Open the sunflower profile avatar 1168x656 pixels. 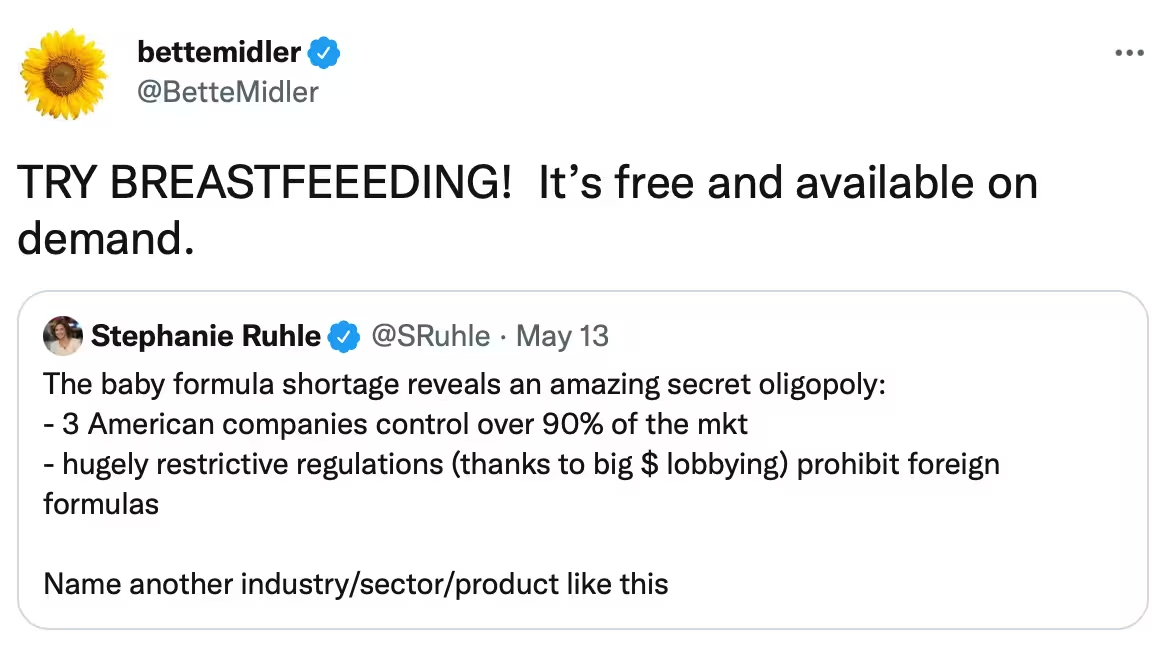pos(63,74)
